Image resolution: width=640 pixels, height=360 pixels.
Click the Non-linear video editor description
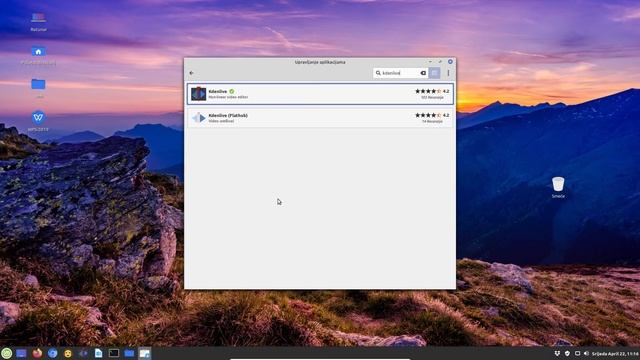pos(228,97)
